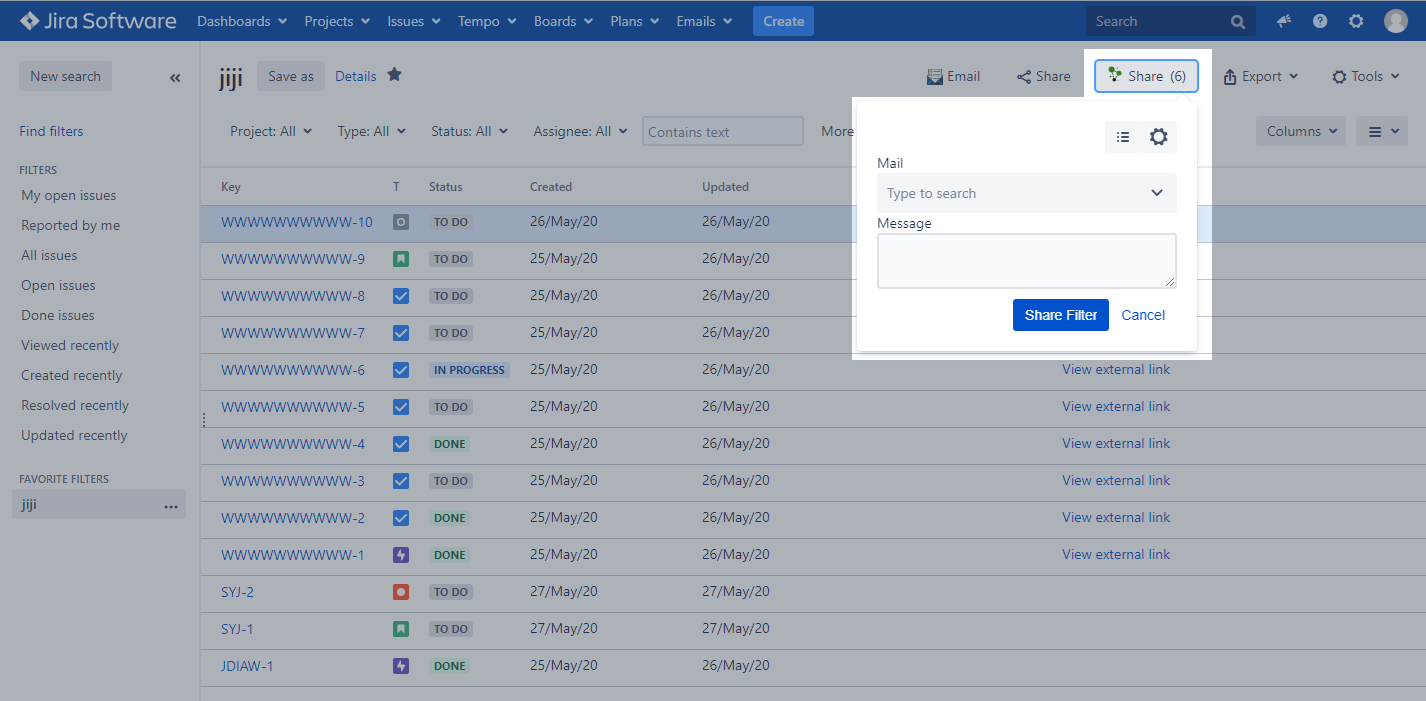Click the list icon in share popup
The image size is (1426, 701).
click(1123, 137)
